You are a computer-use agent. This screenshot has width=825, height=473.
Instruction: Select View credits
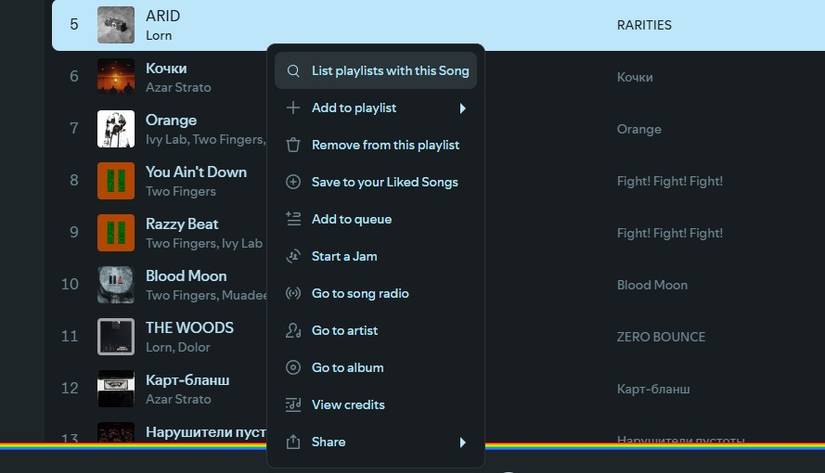pyautogui.click(x=376, y=405)
